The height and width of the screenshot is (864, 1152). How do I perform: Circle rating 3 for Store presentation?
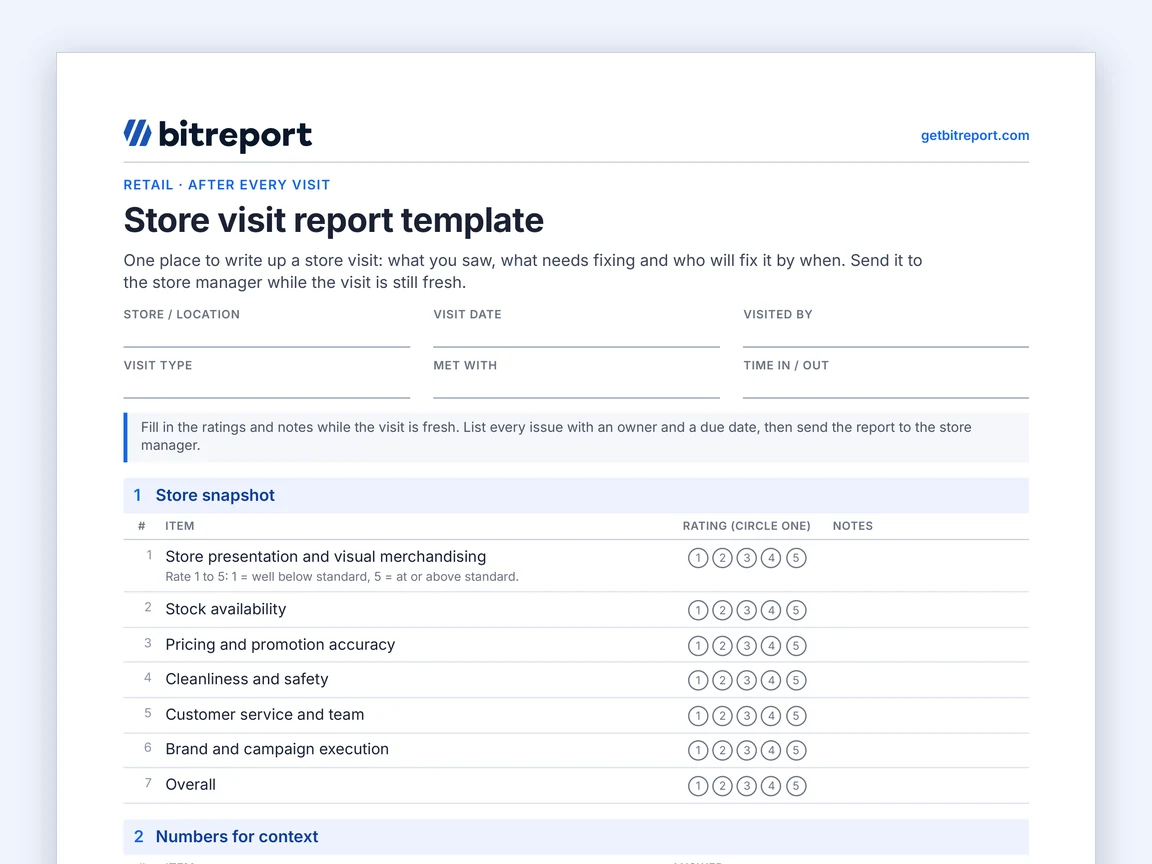(746, 558)
